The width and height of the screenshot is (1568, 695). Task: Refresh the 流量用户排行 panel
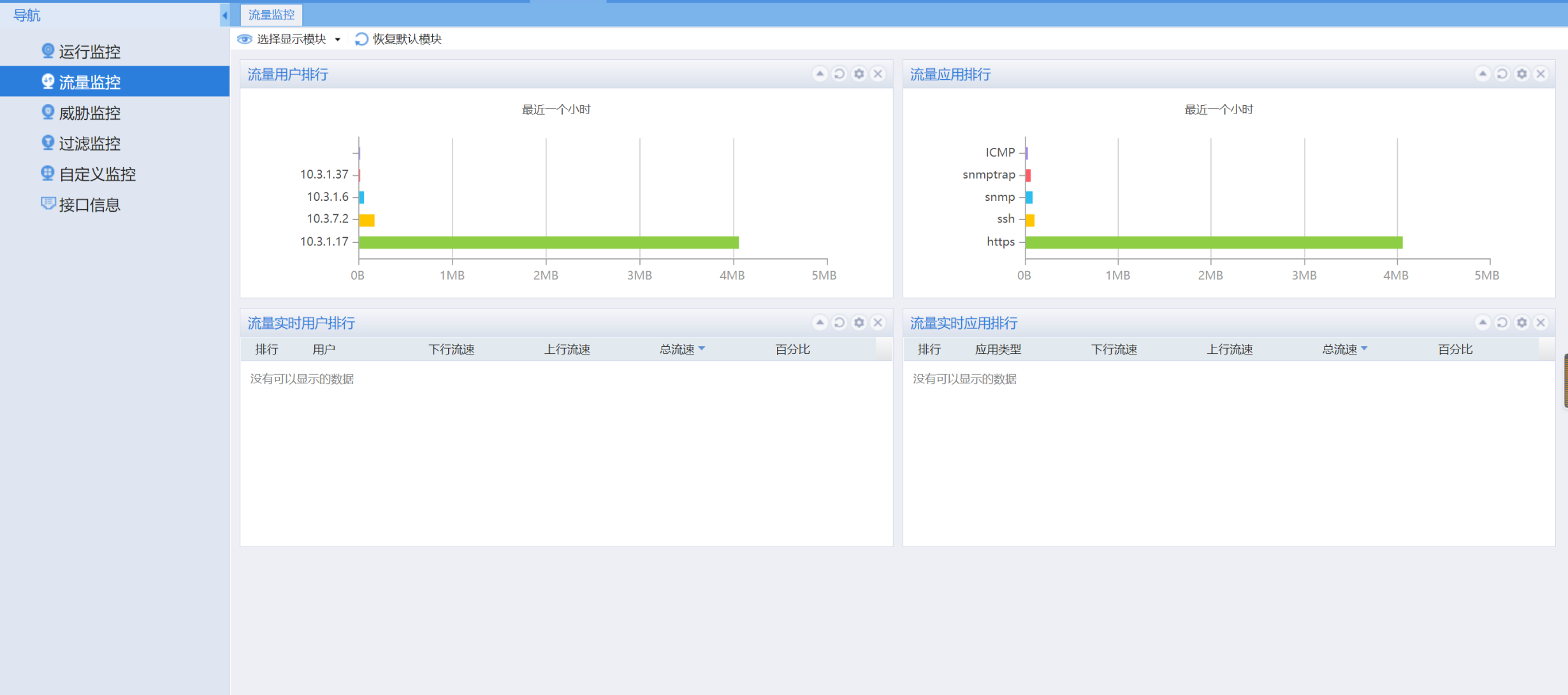[839, 74]
